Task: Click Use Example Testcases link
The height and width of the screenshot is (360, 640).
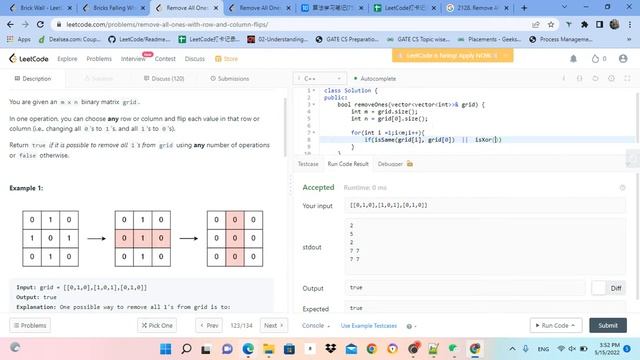Action: (x=369, y=326)
